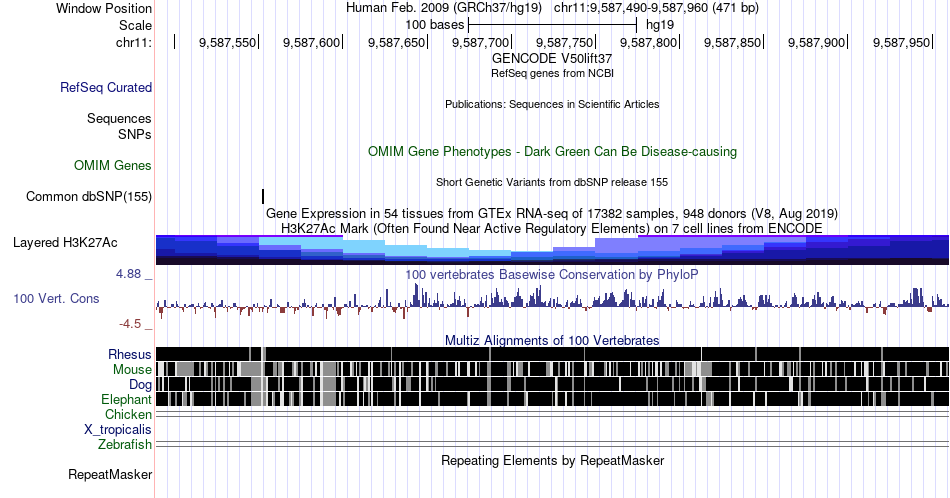
Task: Click Multiz Alignments of 100 Vertebrates title
Action: coord(552,340)
